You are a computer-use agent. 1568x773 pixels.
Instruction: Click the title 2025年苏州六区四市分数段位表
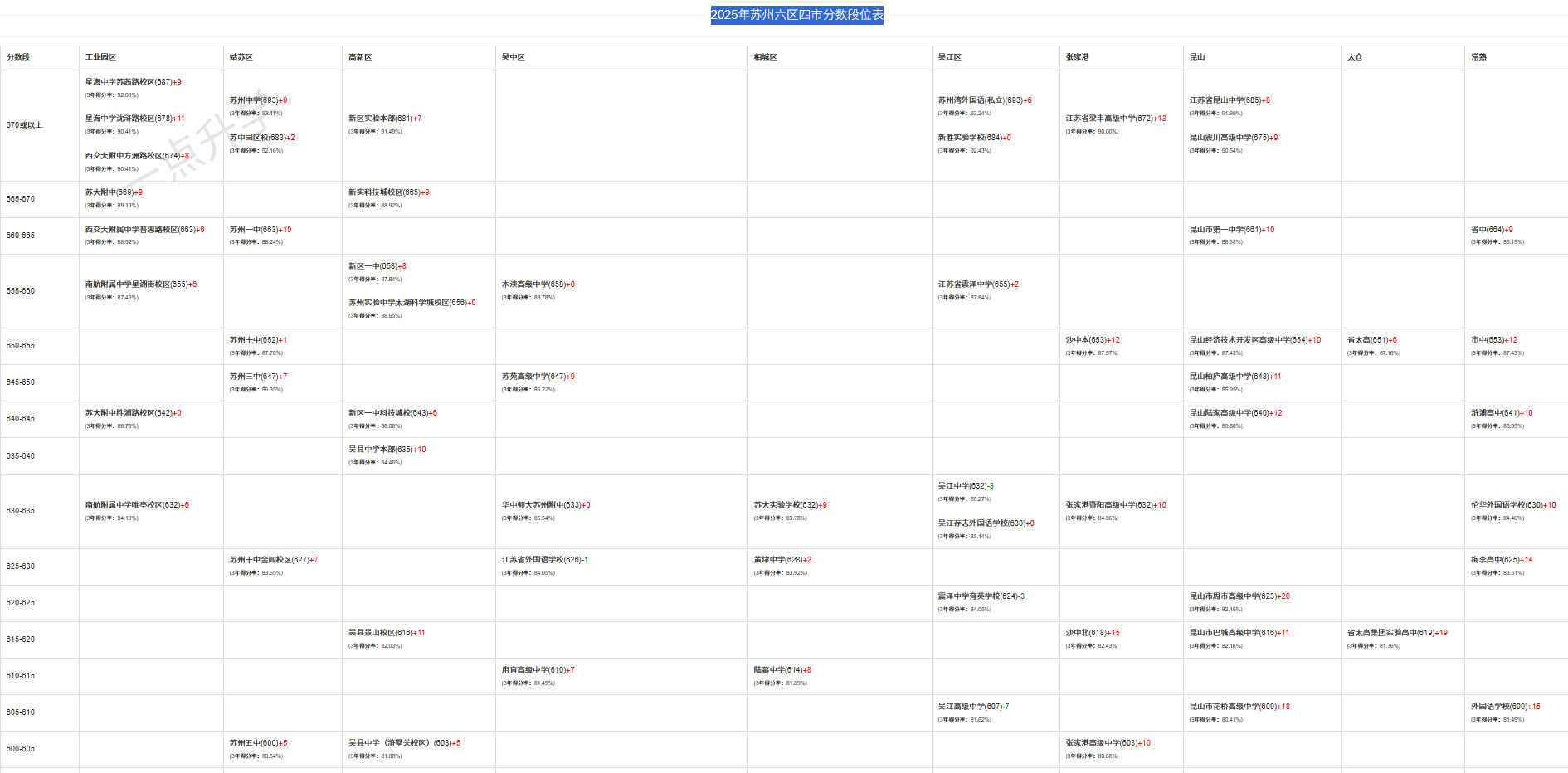point(796,15)
